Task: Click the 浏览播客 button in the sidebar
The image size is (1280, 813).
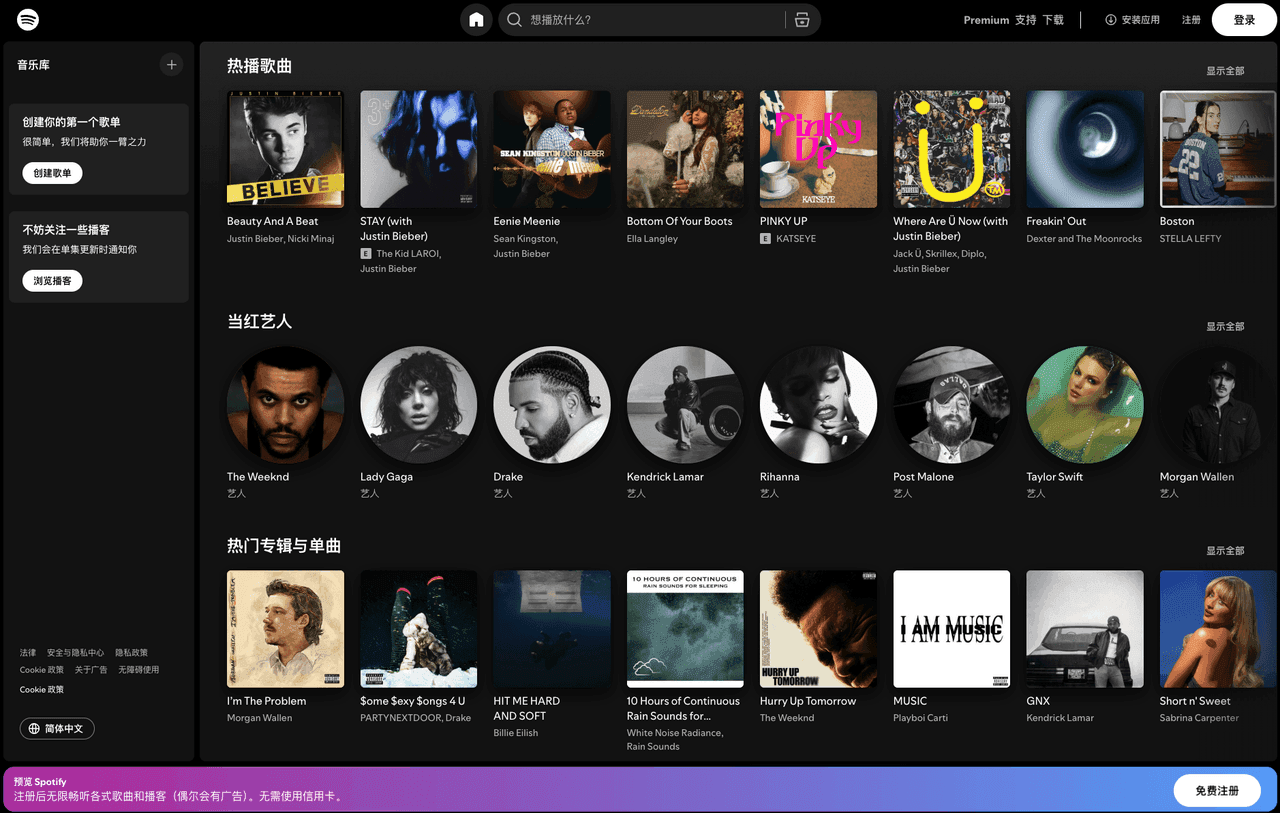Action: [x=51, y=280]
